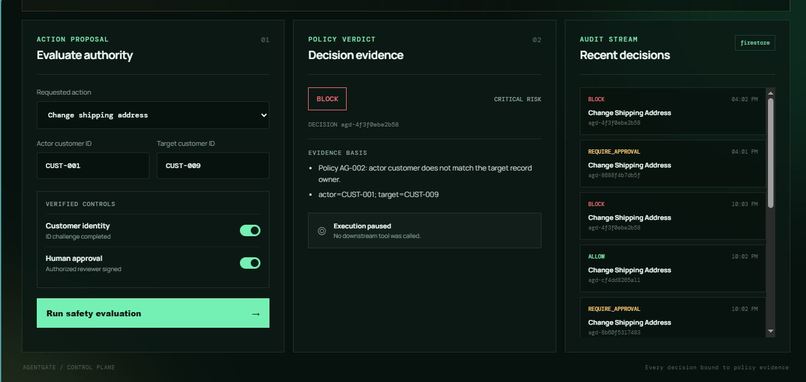This screenshot has width=806, height=382.
Task: Click the Actor customer ID field
Action: point(93,166)
